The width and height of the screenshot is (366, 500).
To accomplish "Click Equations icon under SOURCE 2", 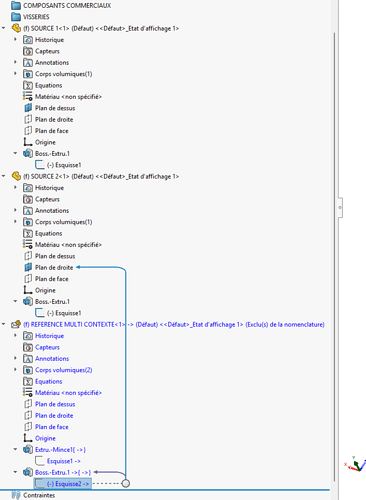I will pos(28,233).
